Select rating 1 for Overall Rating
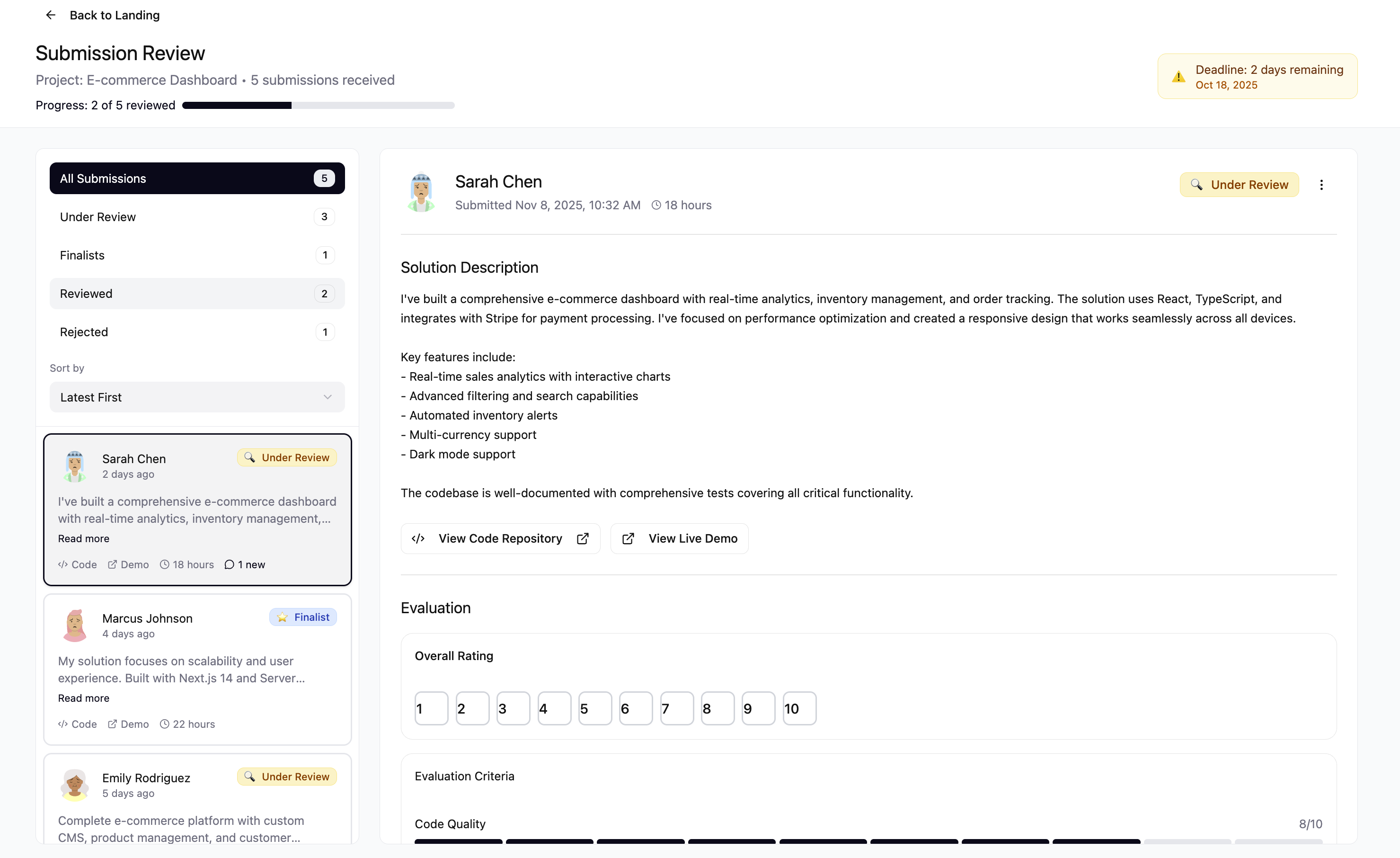The width and height of the screenshot is (1400, 858). (x=431, y=708)
